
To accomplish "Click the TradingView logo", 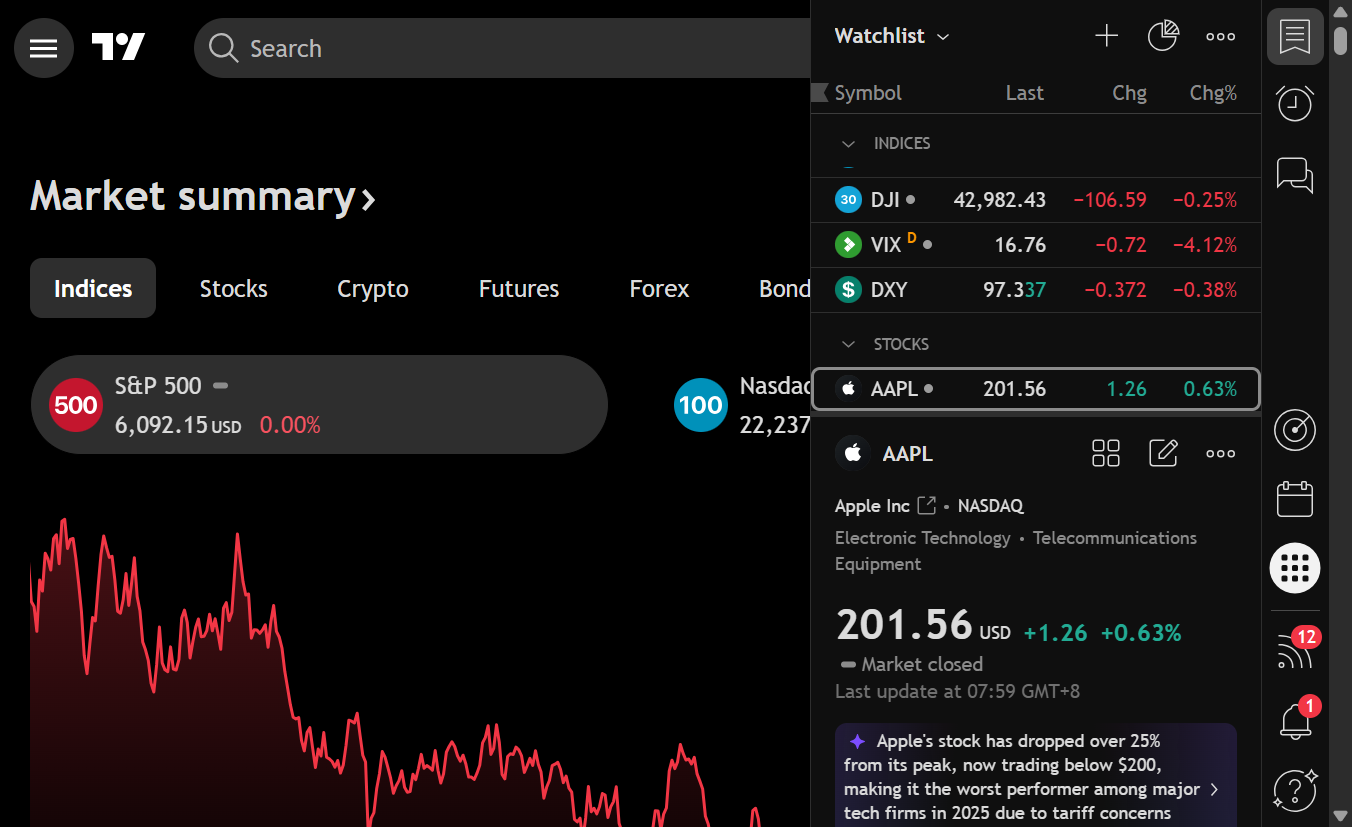I will coord(118,47).
